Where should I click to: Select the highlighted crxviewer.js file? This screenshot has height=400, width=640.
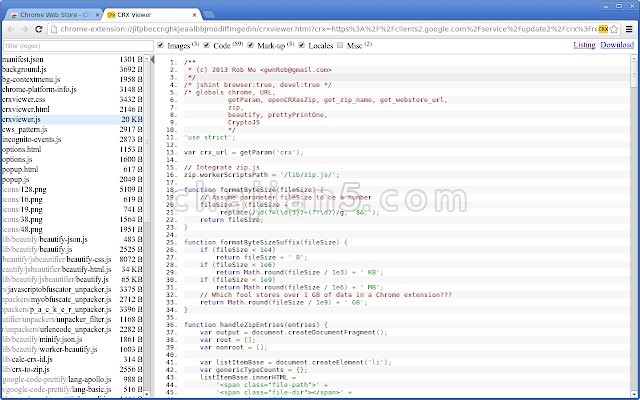72,120
